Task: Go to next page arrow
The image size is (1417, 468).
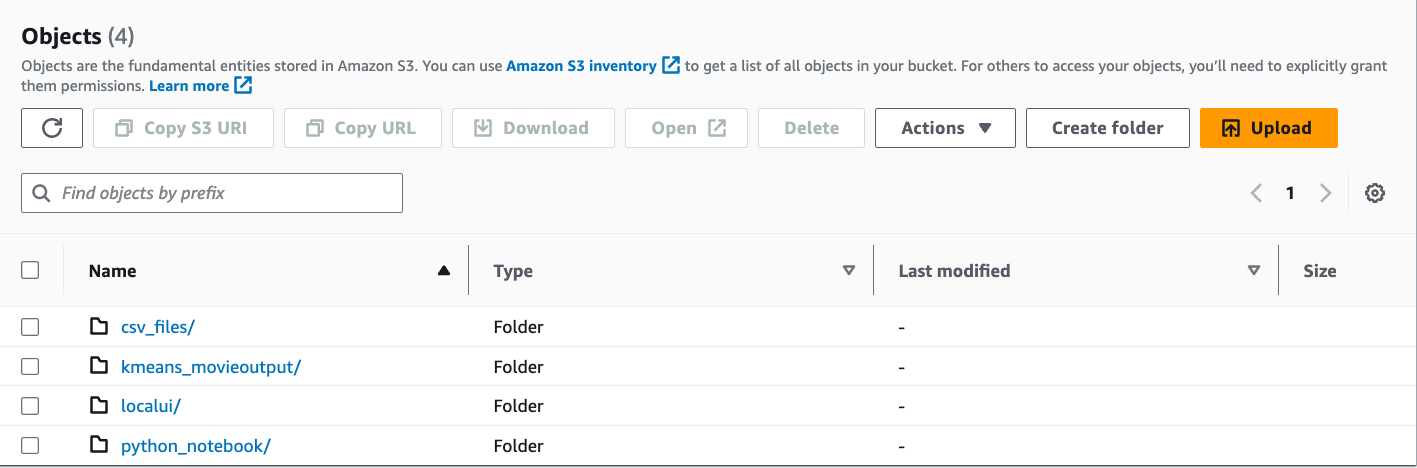Action: [x=1326, y=193]
